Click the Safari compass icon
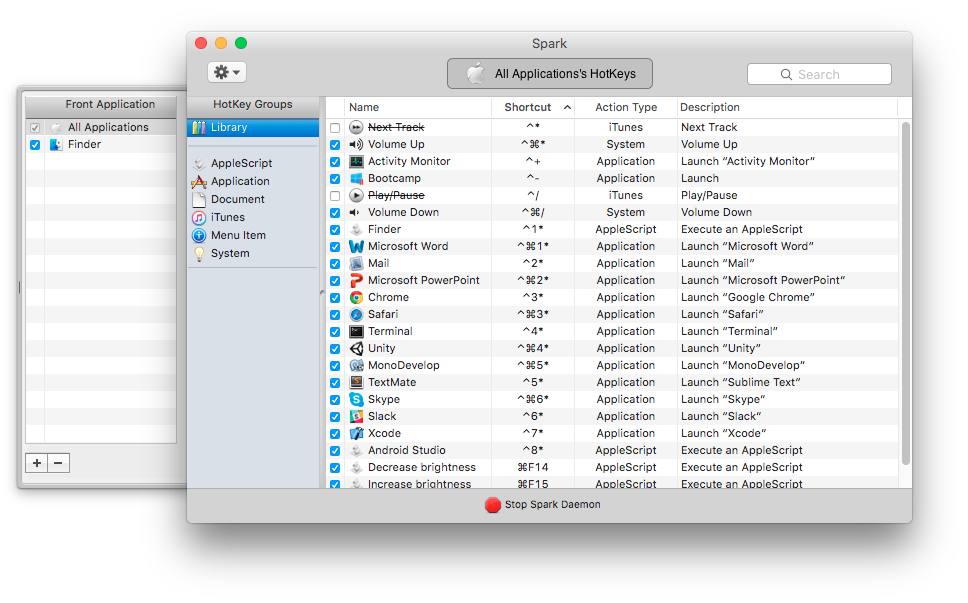This screenshot has height=603, width=968. pyautogui.click(x=356, y=314)
